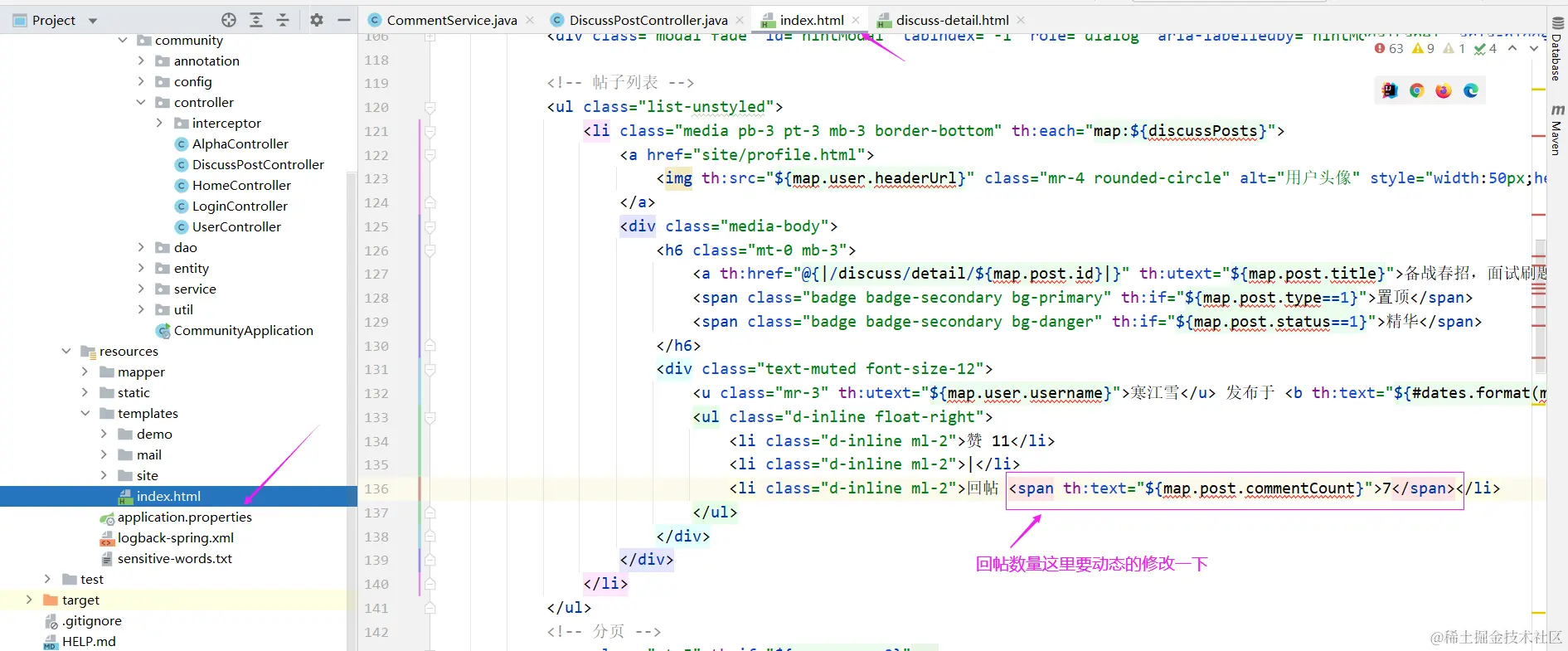Viewport: 1568px width, 651px height.
Task: Close the index.html tab
Action: coord(856,20)
